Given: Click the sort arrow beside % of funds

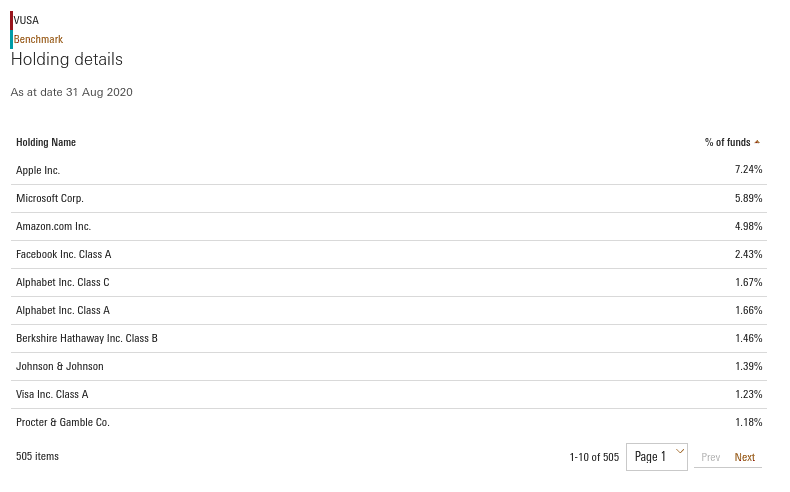Looking at the screenshot, I should (757, 143).
